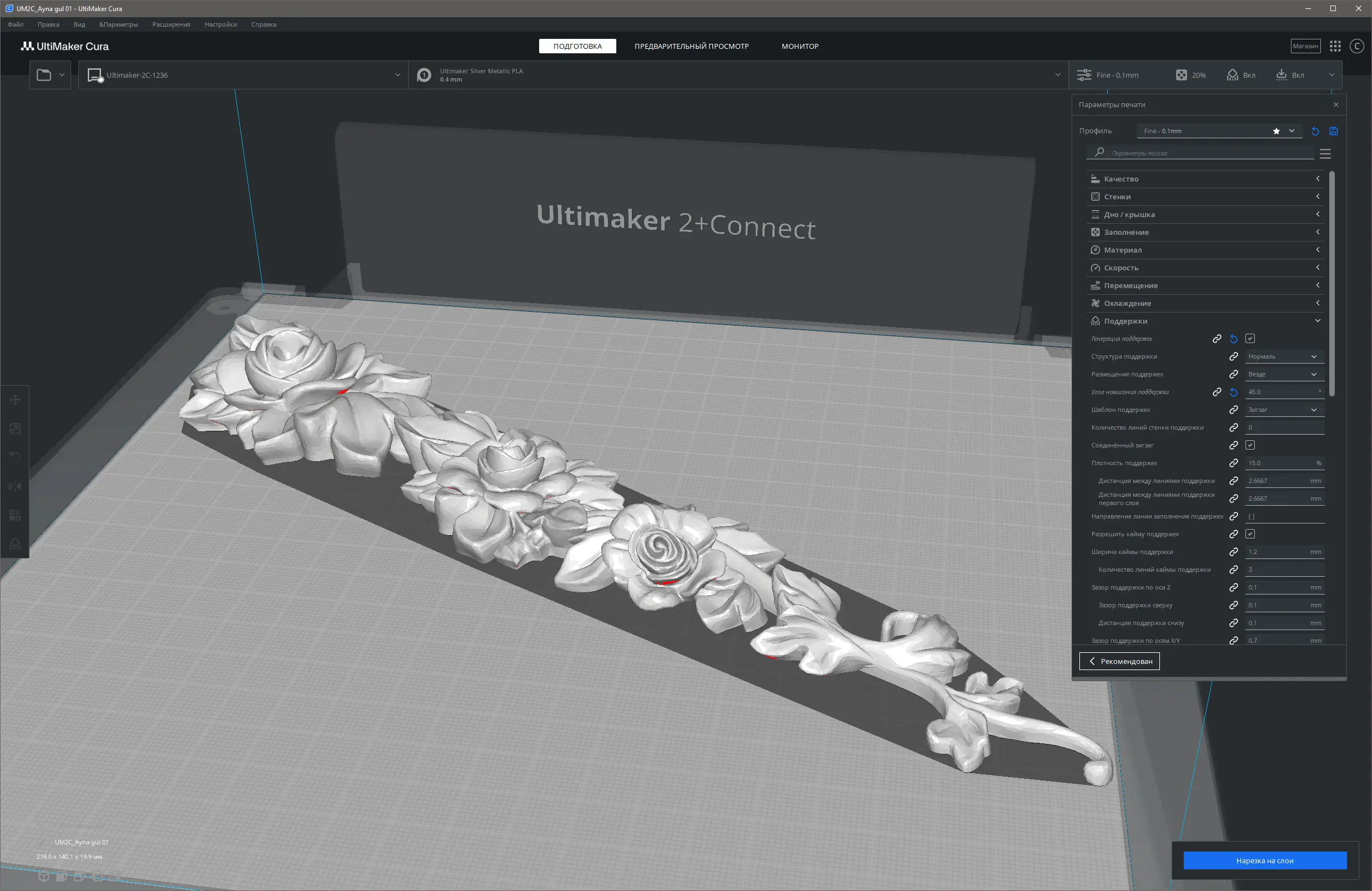Open the Ultimaker-2C-1236 printer selector
Viewport: 1372px width, 891px height.
point(242,75)
